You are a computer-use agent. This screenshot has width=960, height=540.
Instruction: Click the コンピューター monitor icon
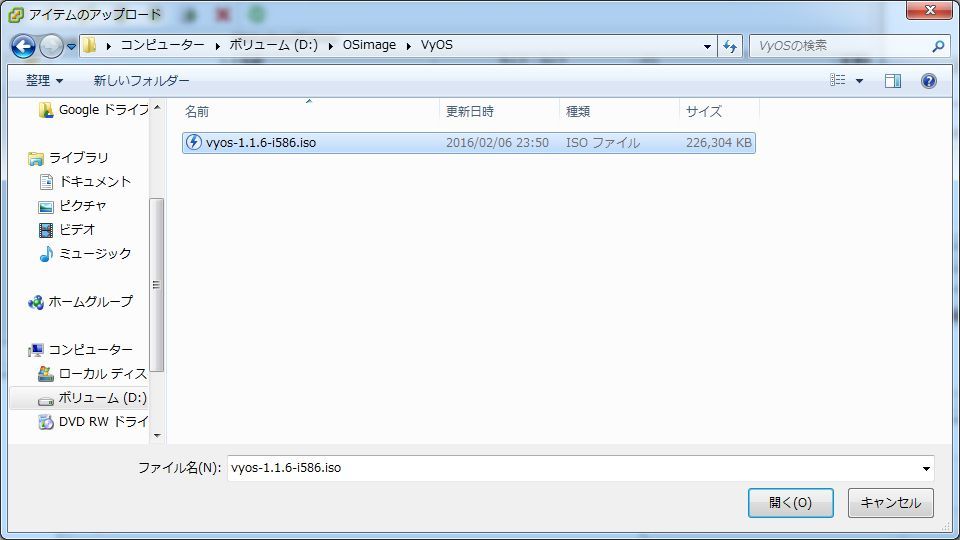[x=36, y=350]
